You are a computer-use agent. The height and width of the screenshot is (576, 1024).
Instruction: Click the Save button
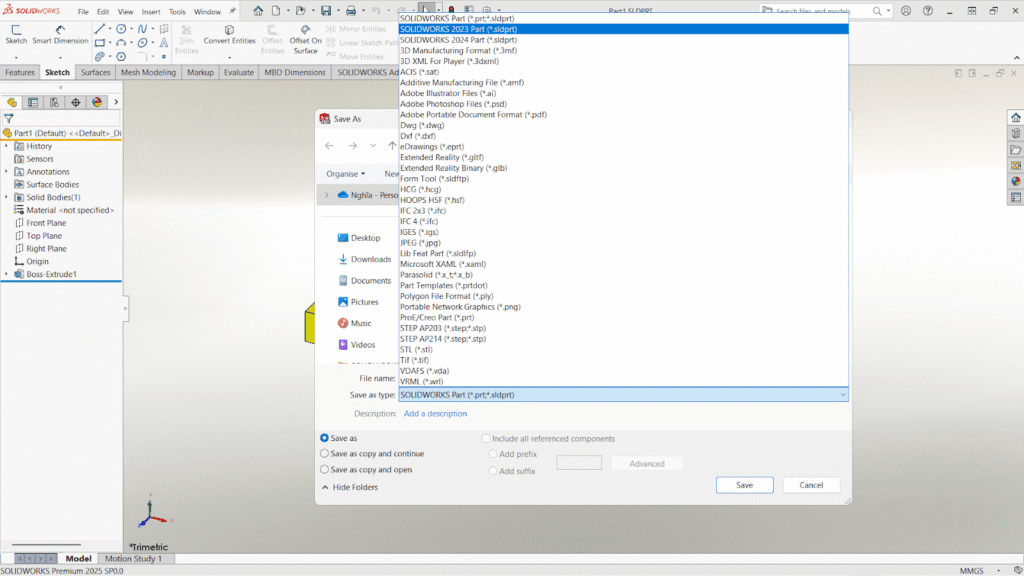click(744, 485)
